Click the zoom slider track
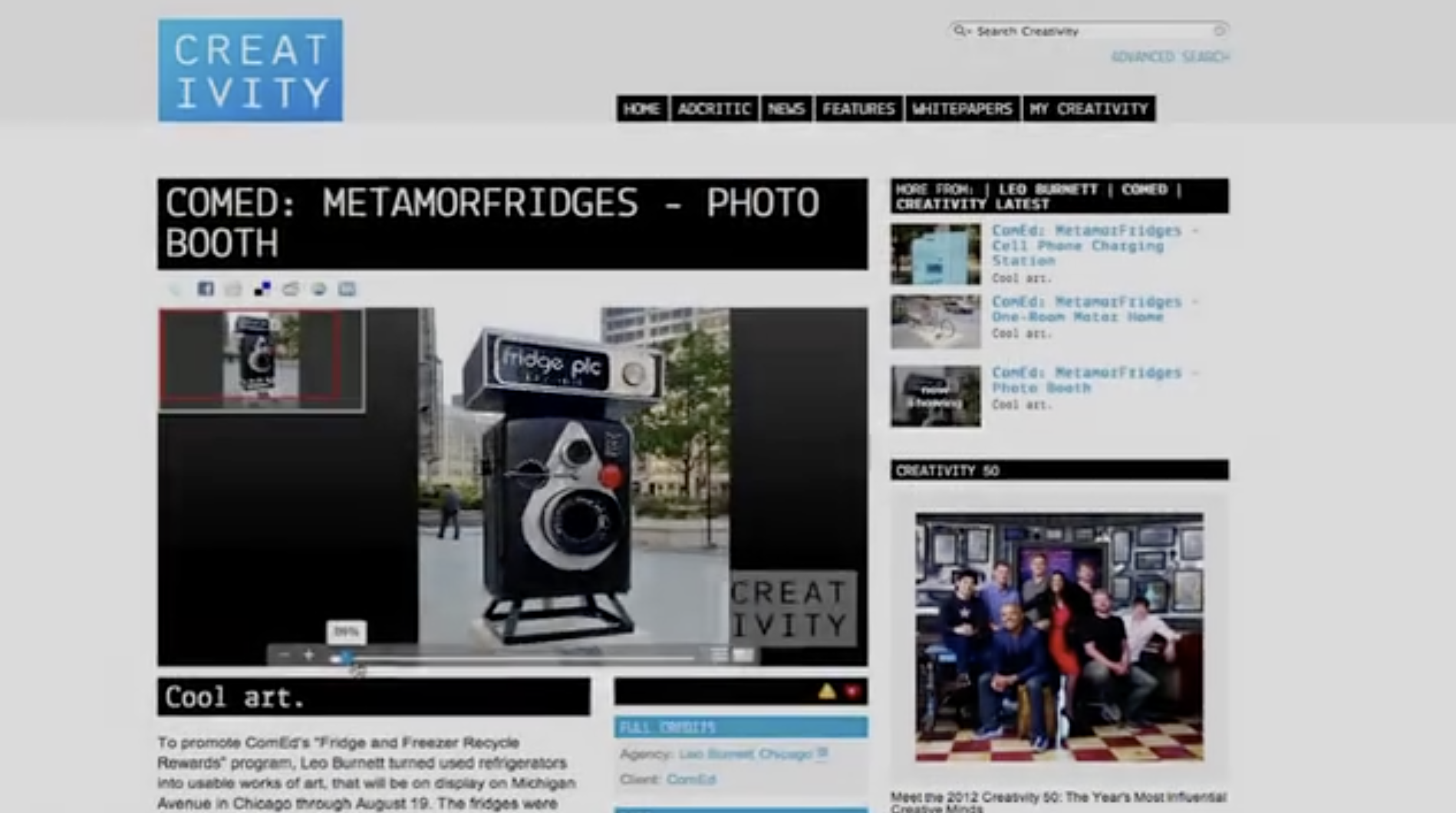 point(514,658)
